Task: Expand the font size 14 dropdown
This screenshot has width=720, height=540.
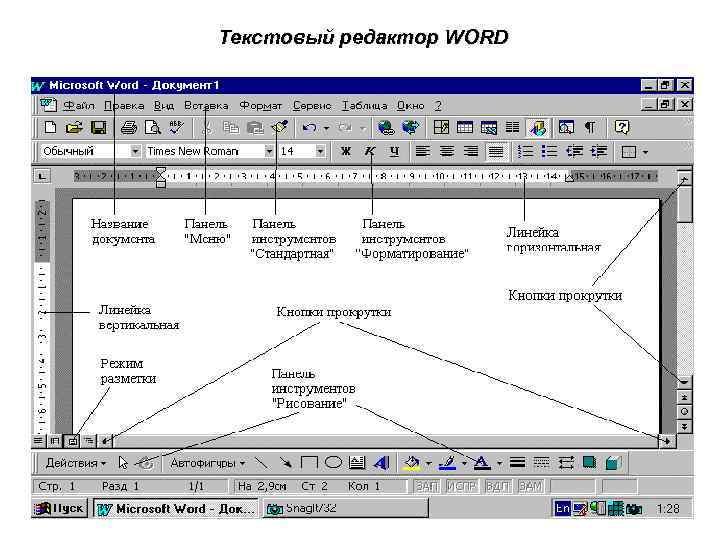Action: [x=320, y=151]
